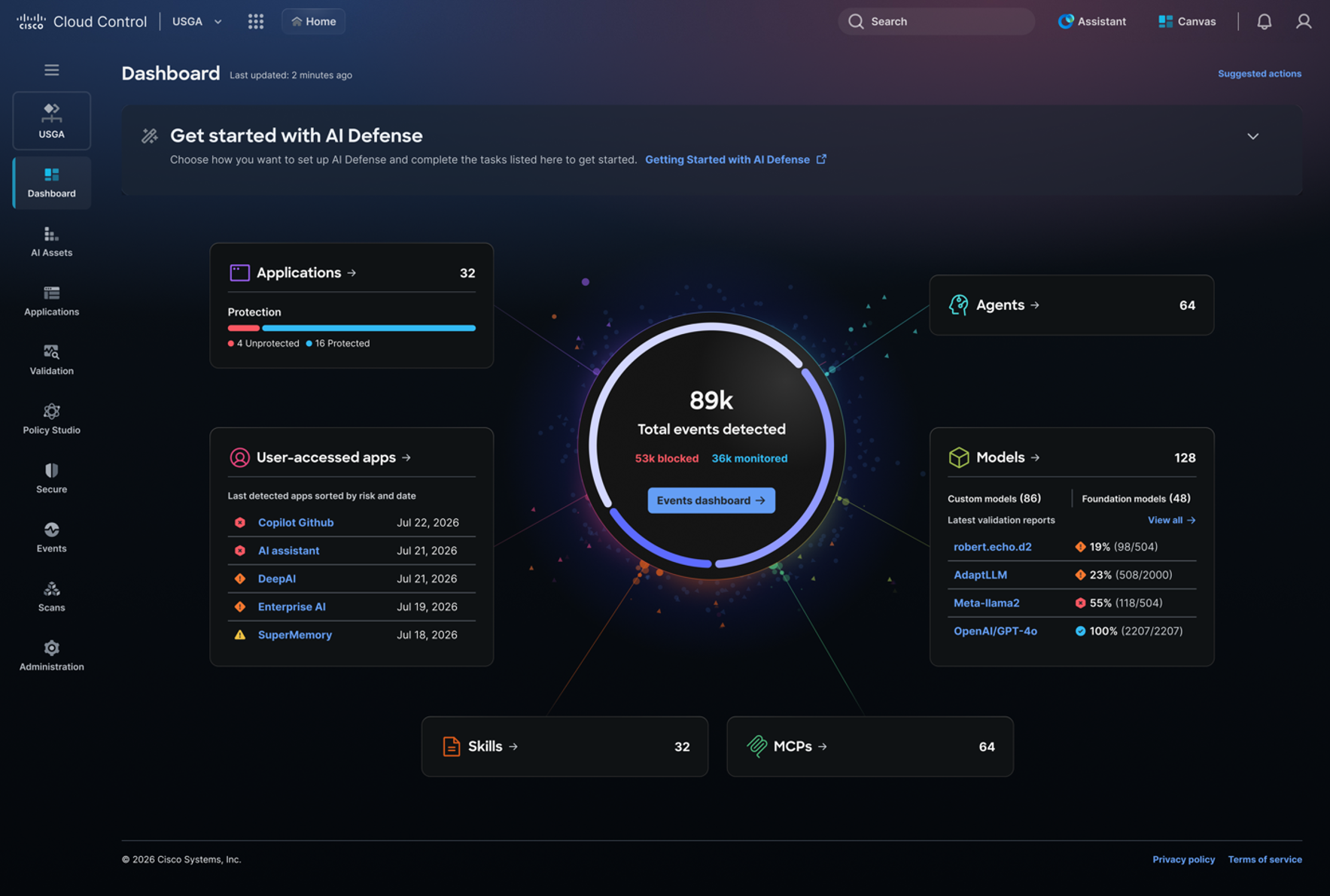Viewport: 1330px width, 896px height.
Task: Open the User-accessed apps card arrow
Action: [x=406, y=457]
